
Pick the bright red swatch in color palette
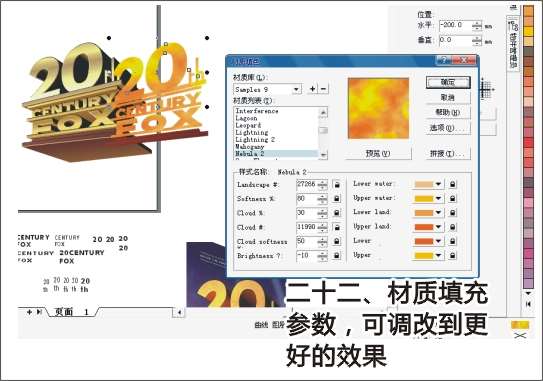[x=528, y=142]
